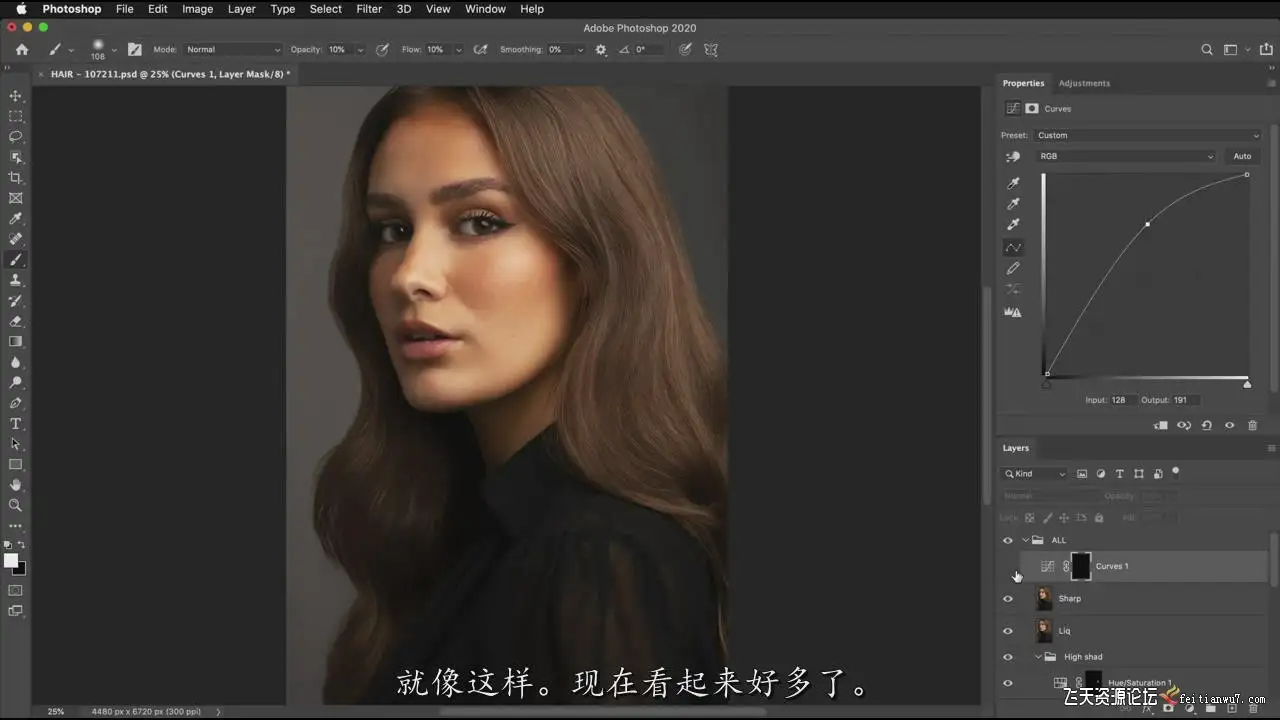Open the Opacity value dropdown arrow
Screen dimensions: 1280x720
tap(361, 50)
